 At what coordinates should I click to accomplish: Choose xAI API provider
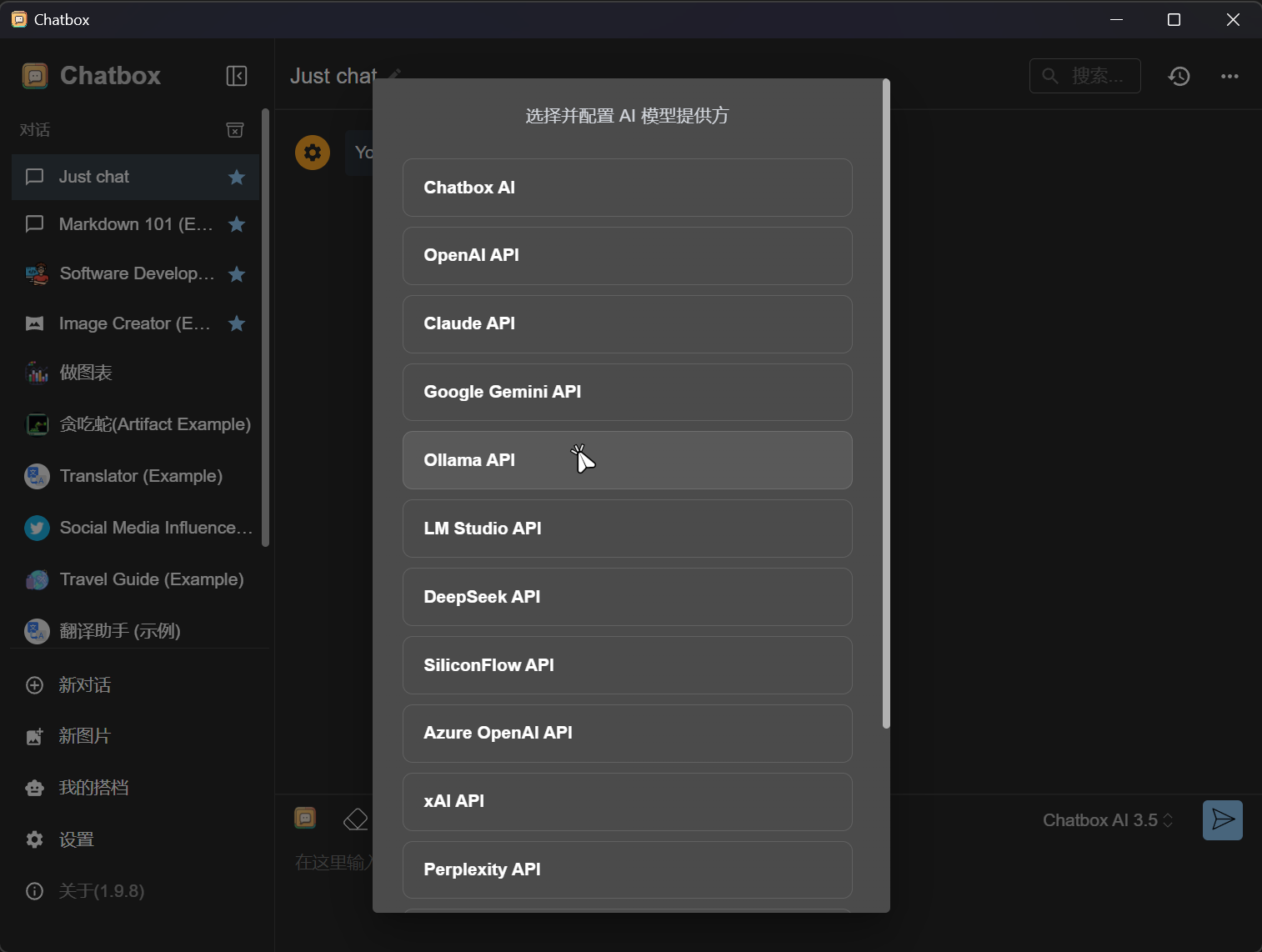pos(627,802)
